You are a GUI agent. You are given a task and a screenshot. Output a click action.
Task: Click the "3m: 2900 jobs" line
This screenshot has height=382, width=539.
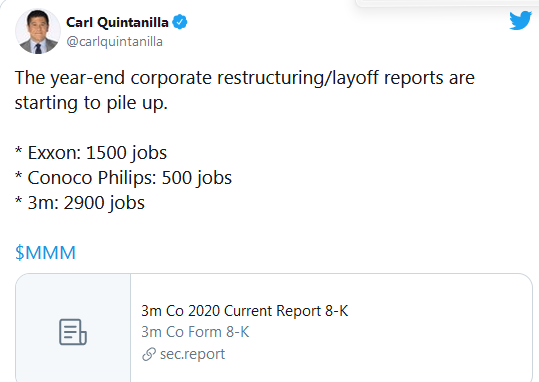point(80,203)
